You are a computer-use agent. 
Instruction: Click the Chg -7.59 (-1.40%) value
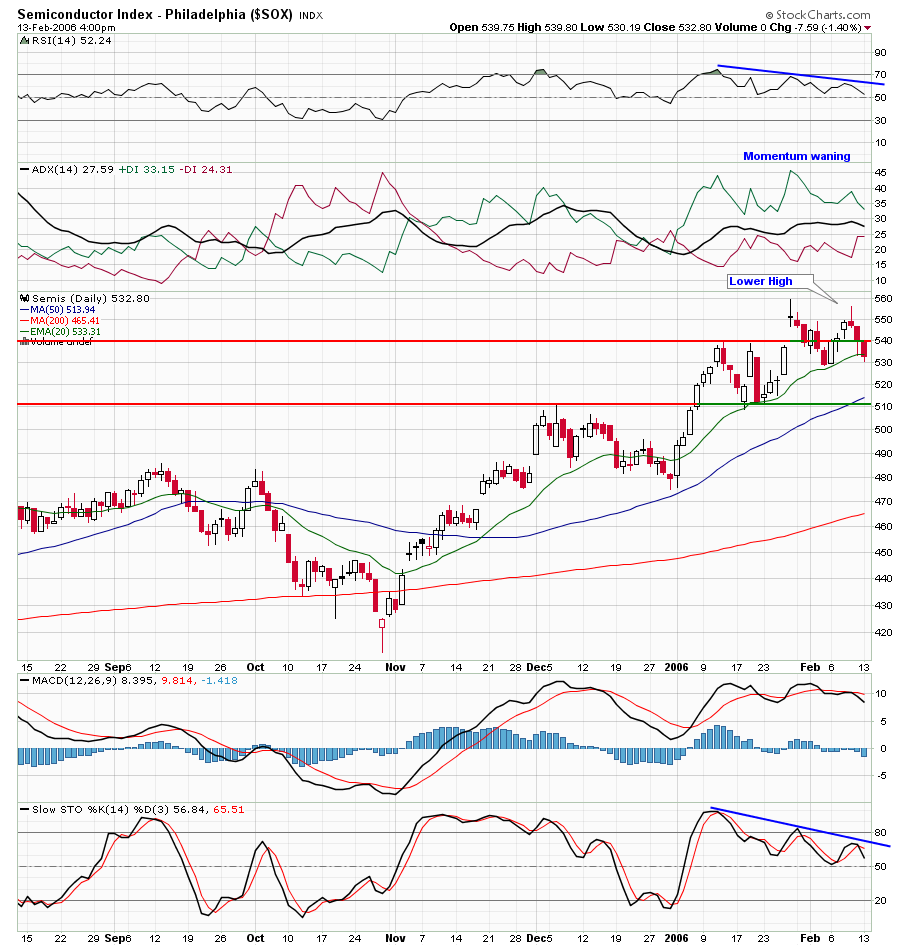click(x=816, y=27)
